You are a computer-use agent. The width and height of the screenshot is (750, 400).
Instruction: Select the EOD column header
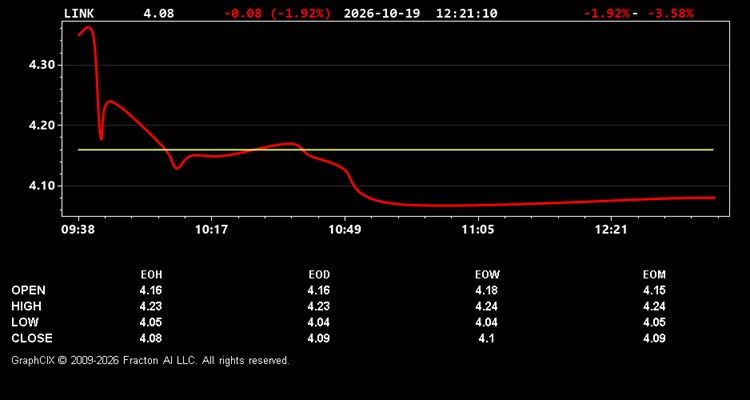tap(319, 275)
